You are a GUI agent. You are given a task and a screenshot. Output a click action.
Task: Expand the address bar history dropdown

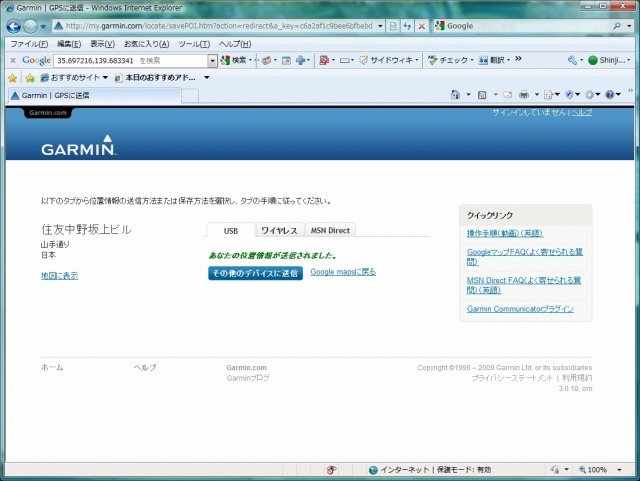click(x=380, y=26)
